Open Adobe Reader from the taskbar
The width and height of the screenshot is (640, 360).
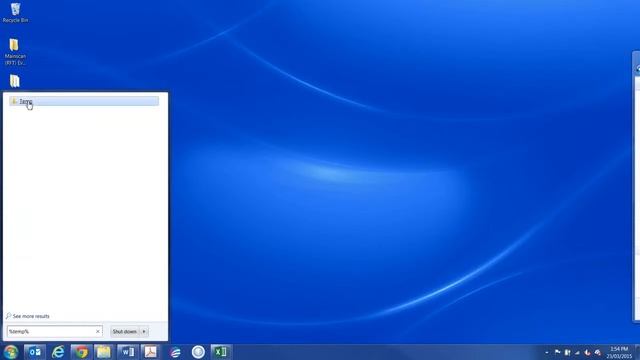click(151, 352)
